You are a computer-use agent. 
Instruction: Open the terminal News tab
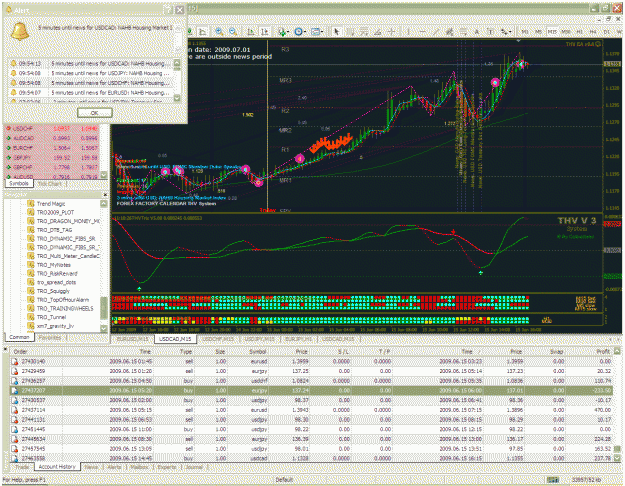pyautogui.click(x=91, y=467)
